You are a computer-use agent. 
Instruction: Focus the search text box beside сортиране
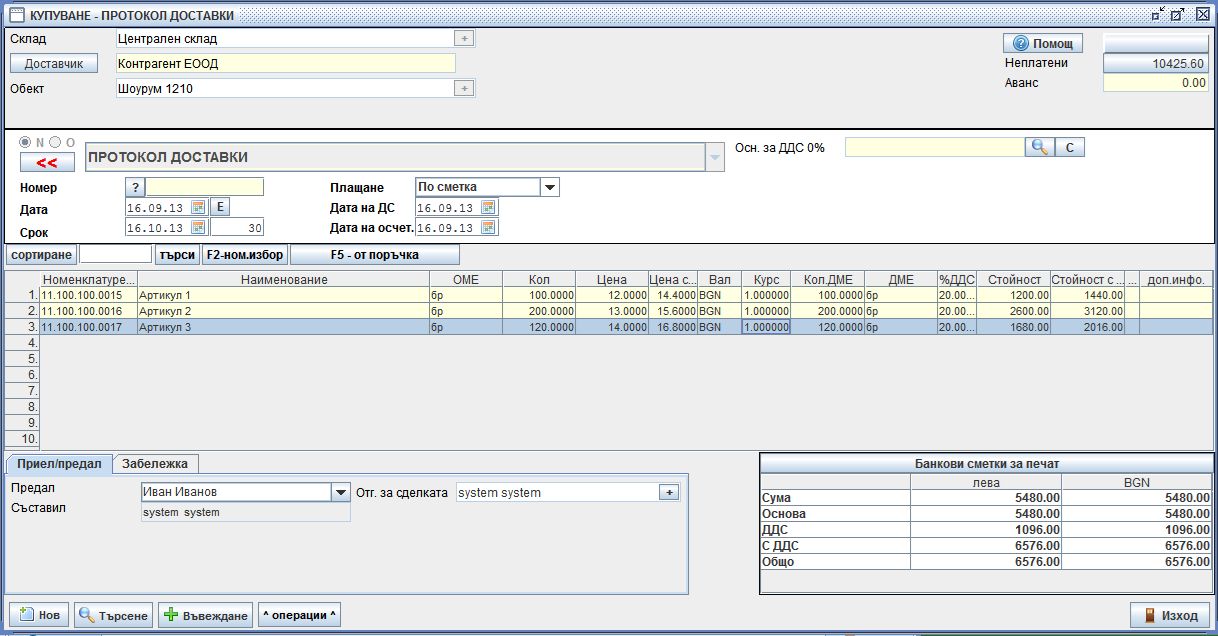(115, 254)
